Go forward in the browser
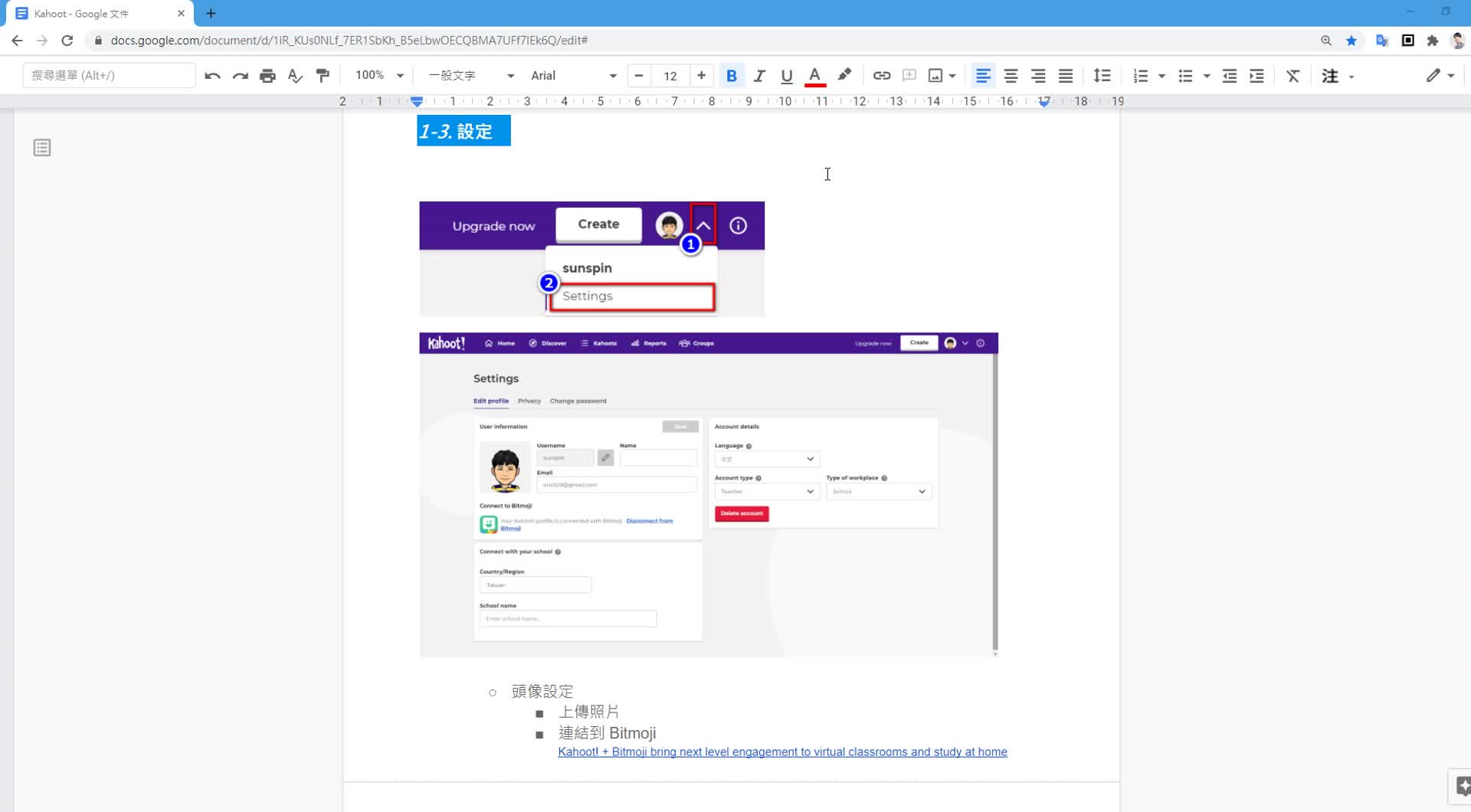1471x812 pixels. click(42, 41)
